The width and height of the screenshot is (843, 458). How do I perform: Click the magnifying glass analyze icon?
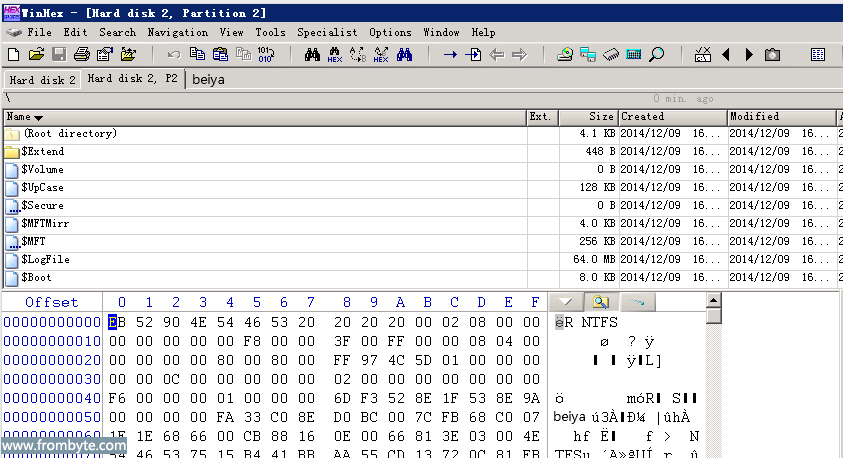656,54
